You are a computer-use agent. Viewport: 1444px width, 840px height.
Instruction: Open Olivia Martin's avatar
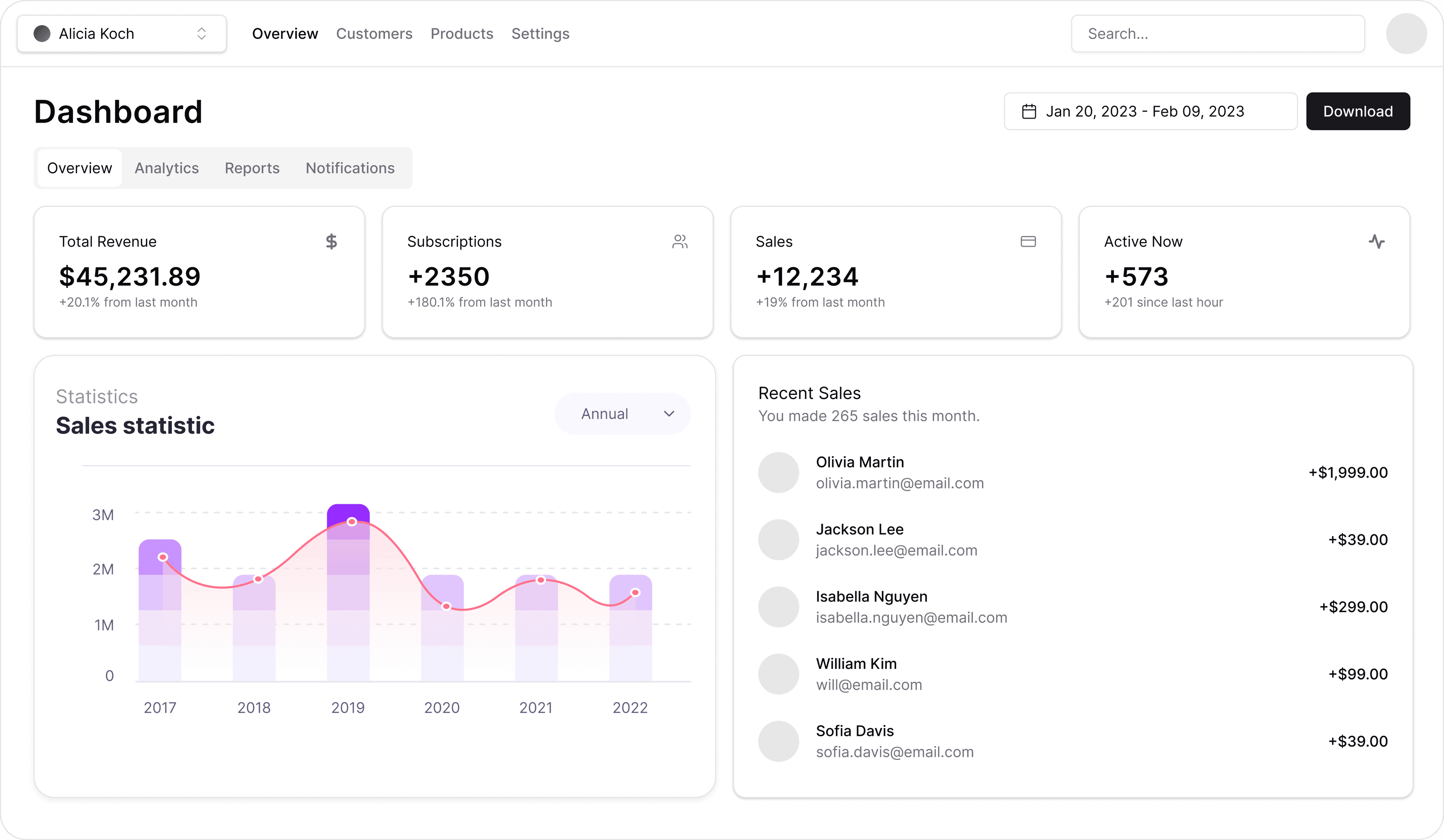pyautogui.click(x=778, y=472)
